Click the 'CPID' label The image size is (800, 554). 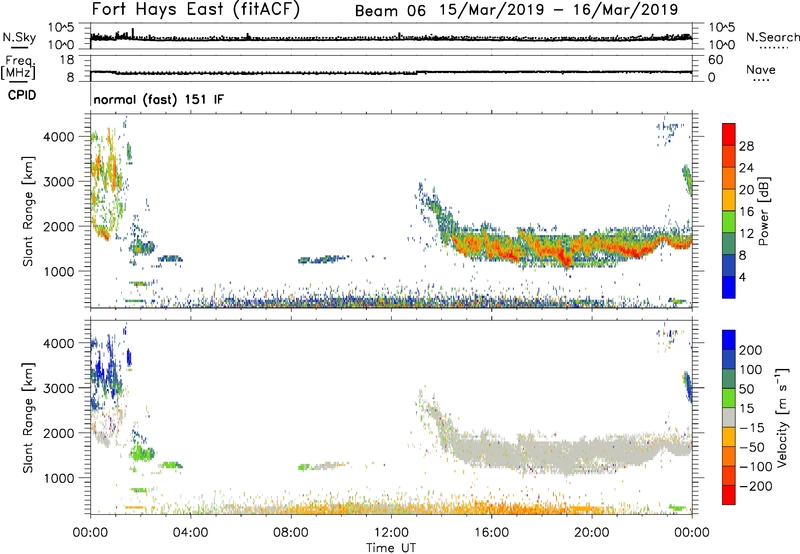[22, 95]
